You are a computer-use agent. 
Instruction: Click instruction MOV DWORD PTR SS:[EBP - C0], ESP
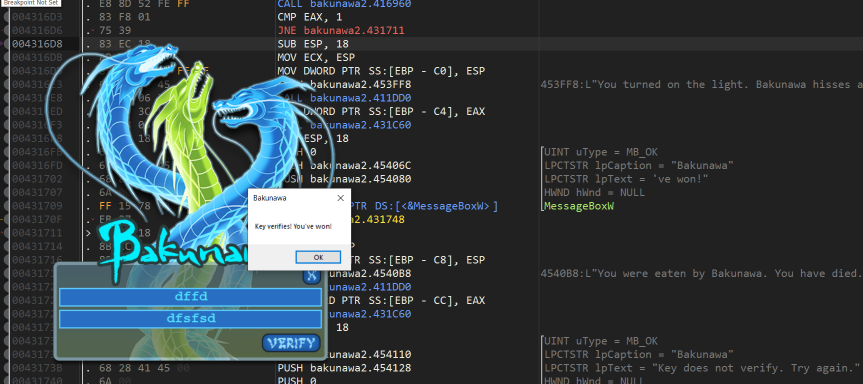pyautogui.click(x=381, y=71)
